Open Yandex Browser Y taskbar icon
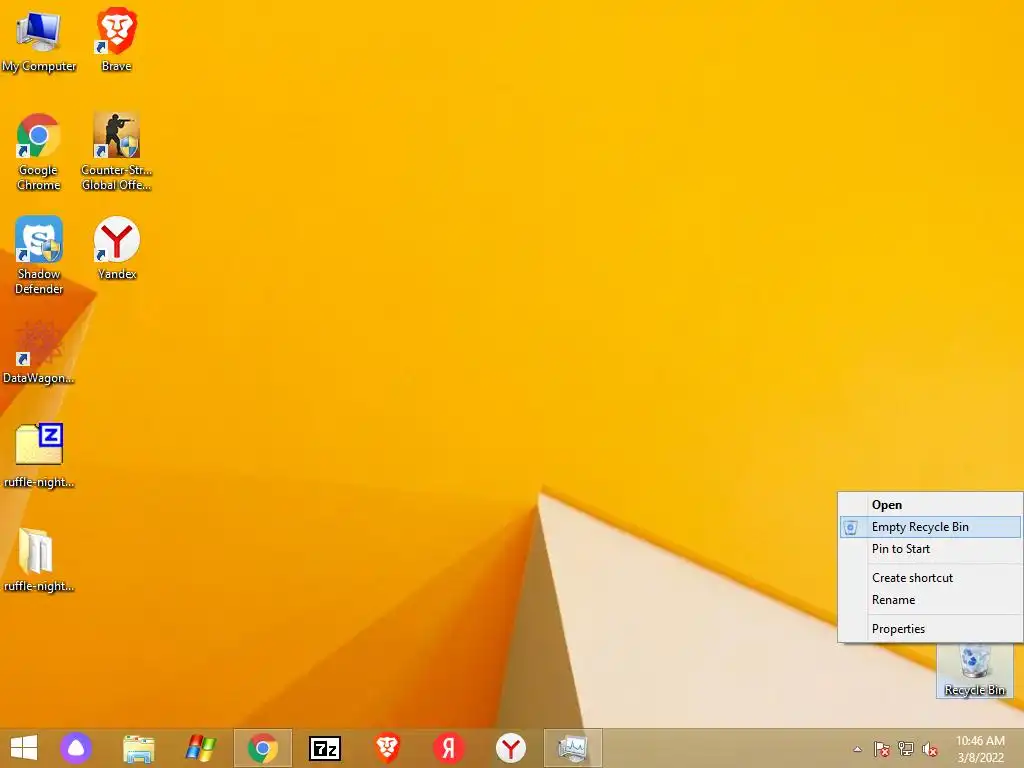The image size is (1024, 768). [511, 748]
